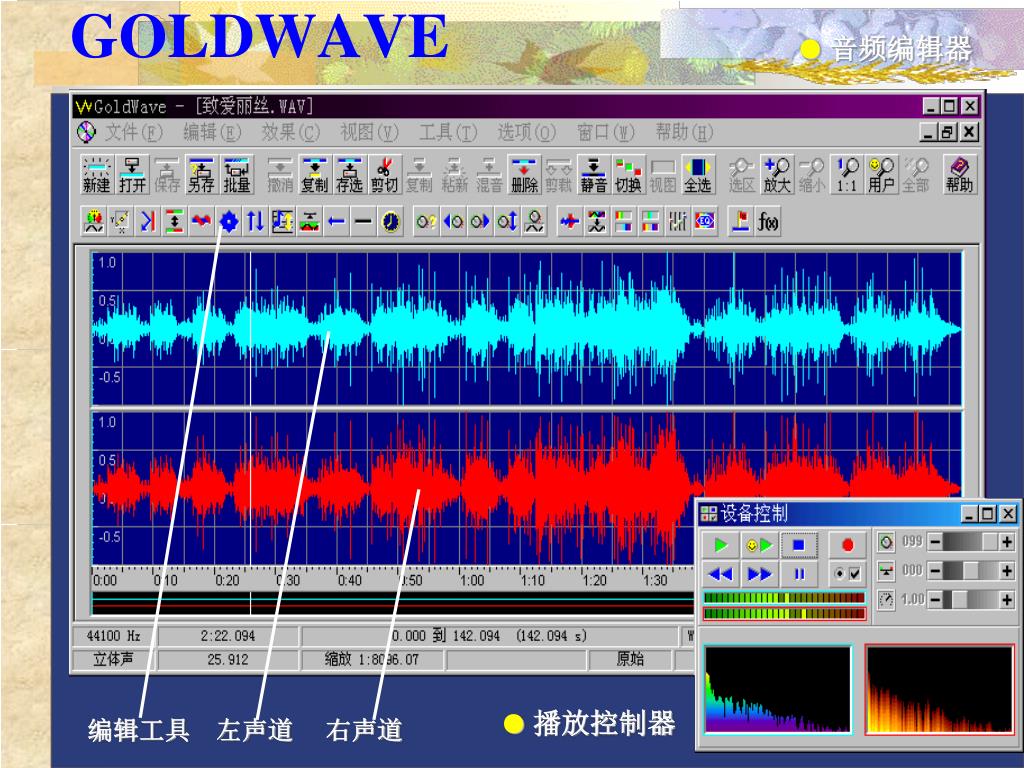Click the 44100 Hz status bar field
Viewport: 1024px width, 768px height.
114,635
